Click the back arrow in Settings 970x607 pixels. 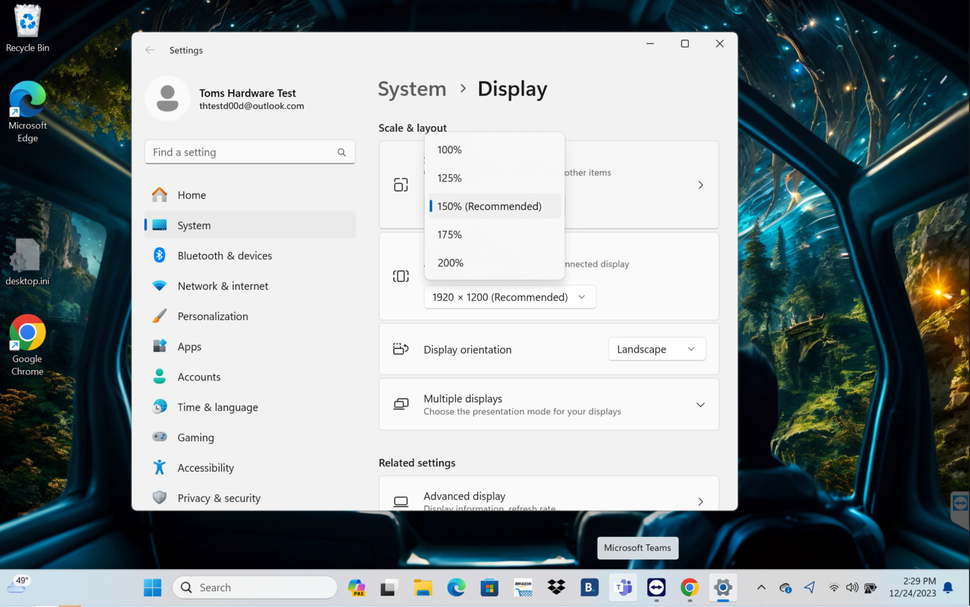pos(150,49)
